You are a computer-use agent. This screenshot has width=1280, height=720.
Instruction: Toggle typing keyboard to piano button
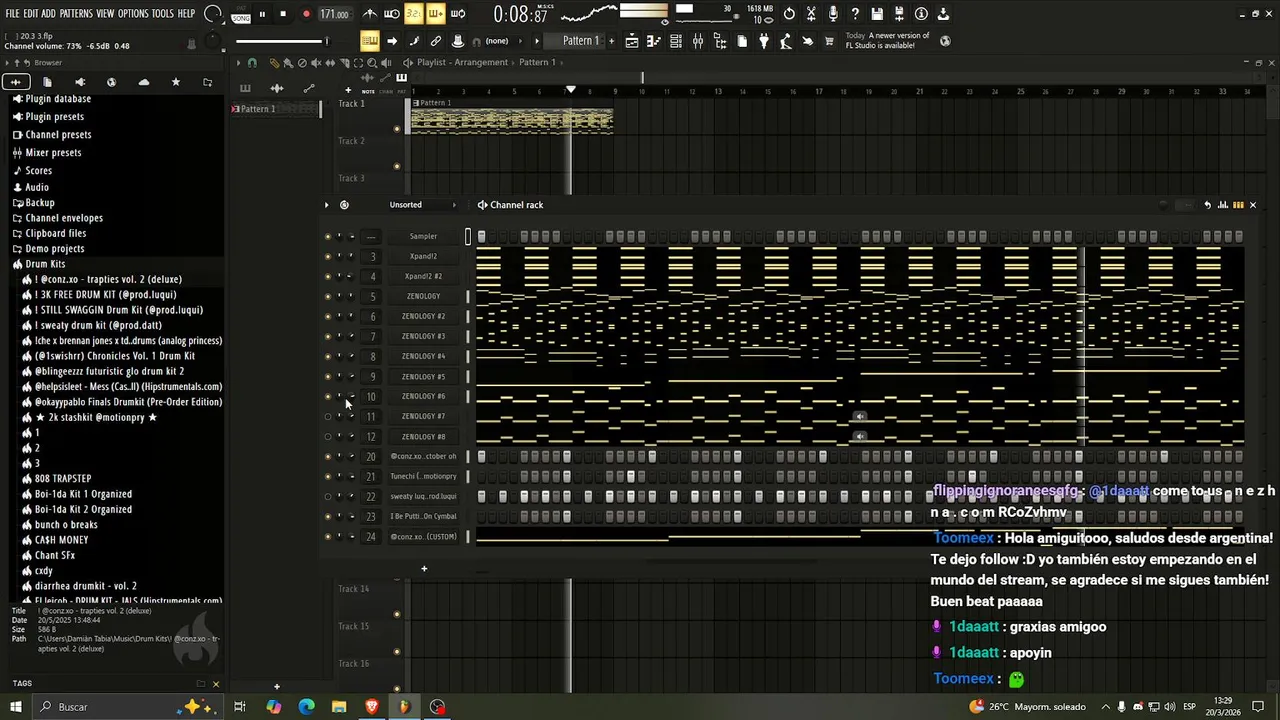click(x=370, y=41)
